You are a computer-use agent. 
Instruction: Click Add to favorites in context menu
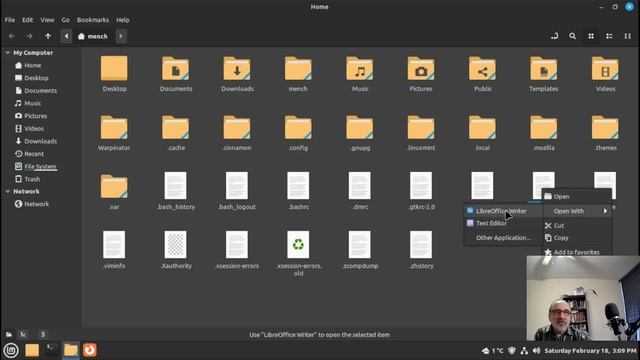[x=577, y=252]
